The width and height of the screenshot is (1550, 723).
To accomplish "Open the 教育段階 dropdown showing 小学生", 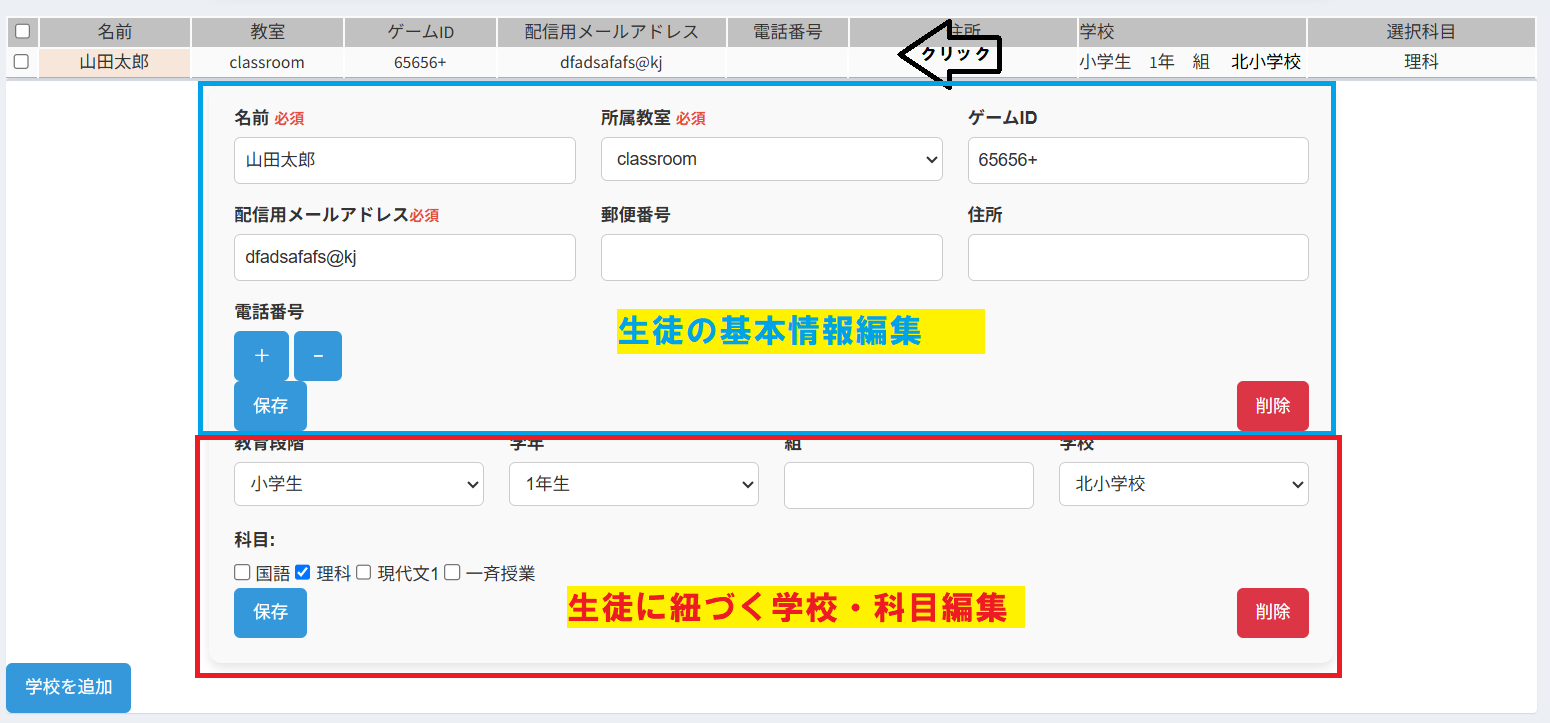I will point(359,484).
